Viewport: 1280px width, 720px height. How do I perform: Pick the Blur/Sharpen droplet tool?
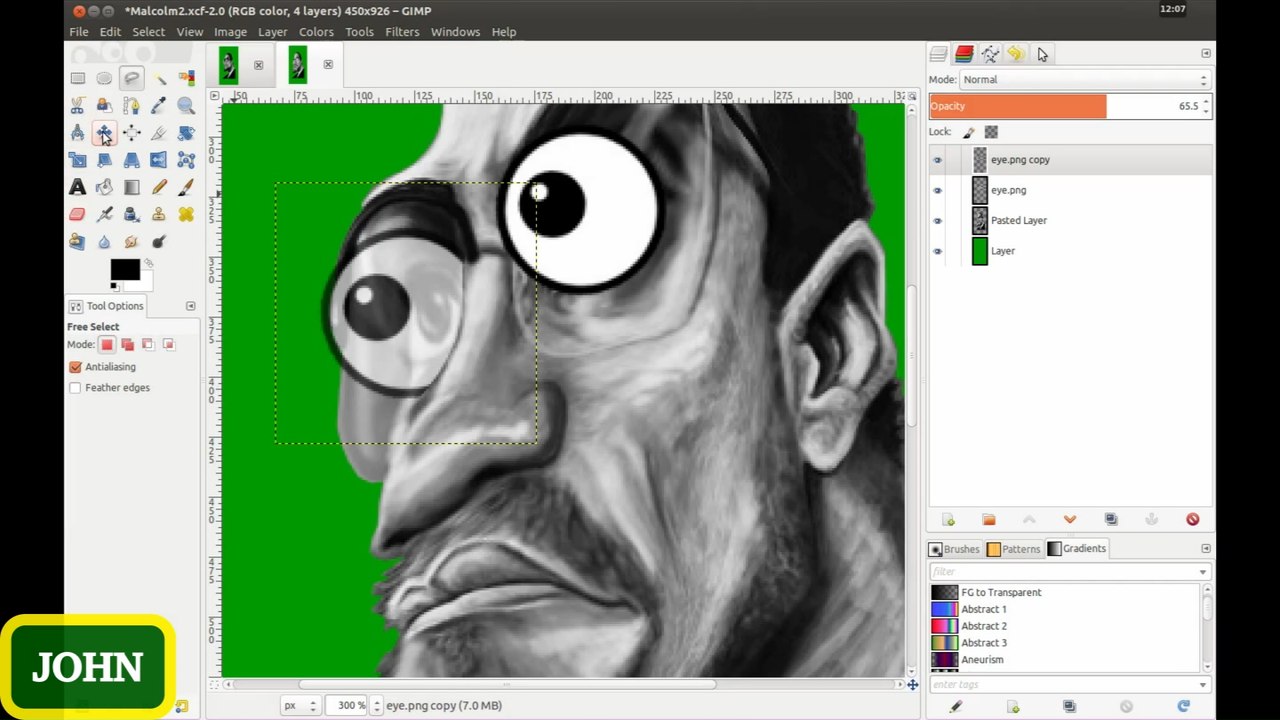104,241
